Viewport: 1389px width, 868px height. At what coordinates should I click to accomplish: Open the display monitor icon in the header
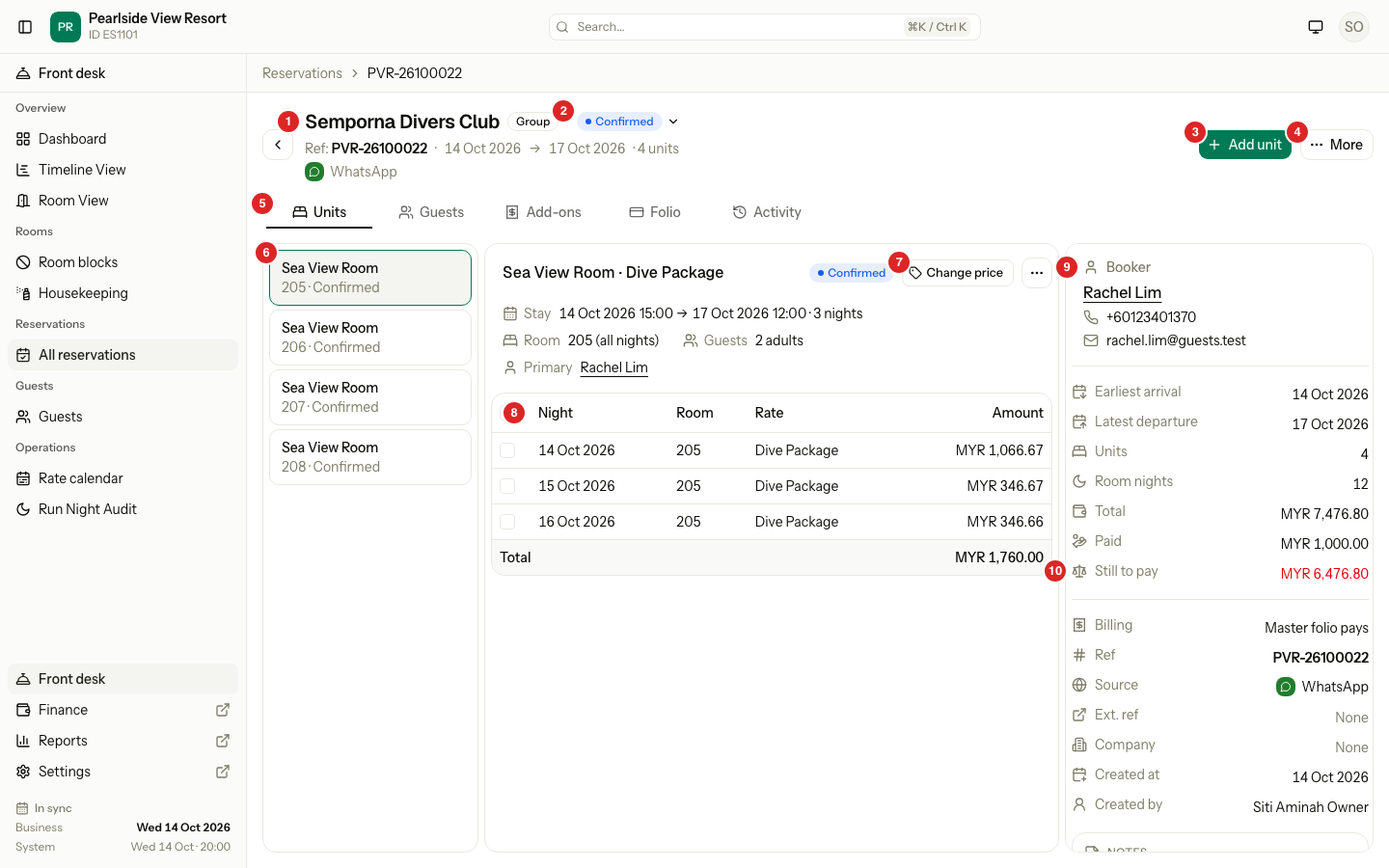click(1316, 27)
